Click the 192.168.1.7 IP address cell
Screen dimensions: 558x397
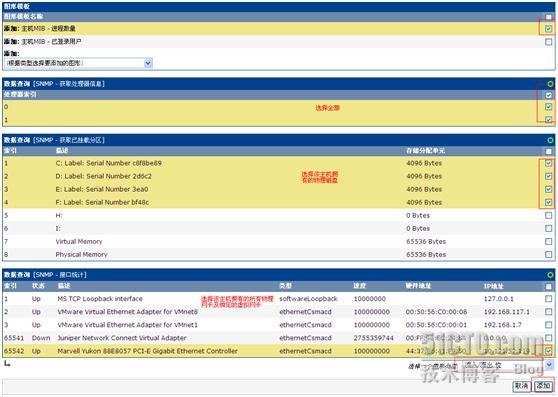click(502, 325)
